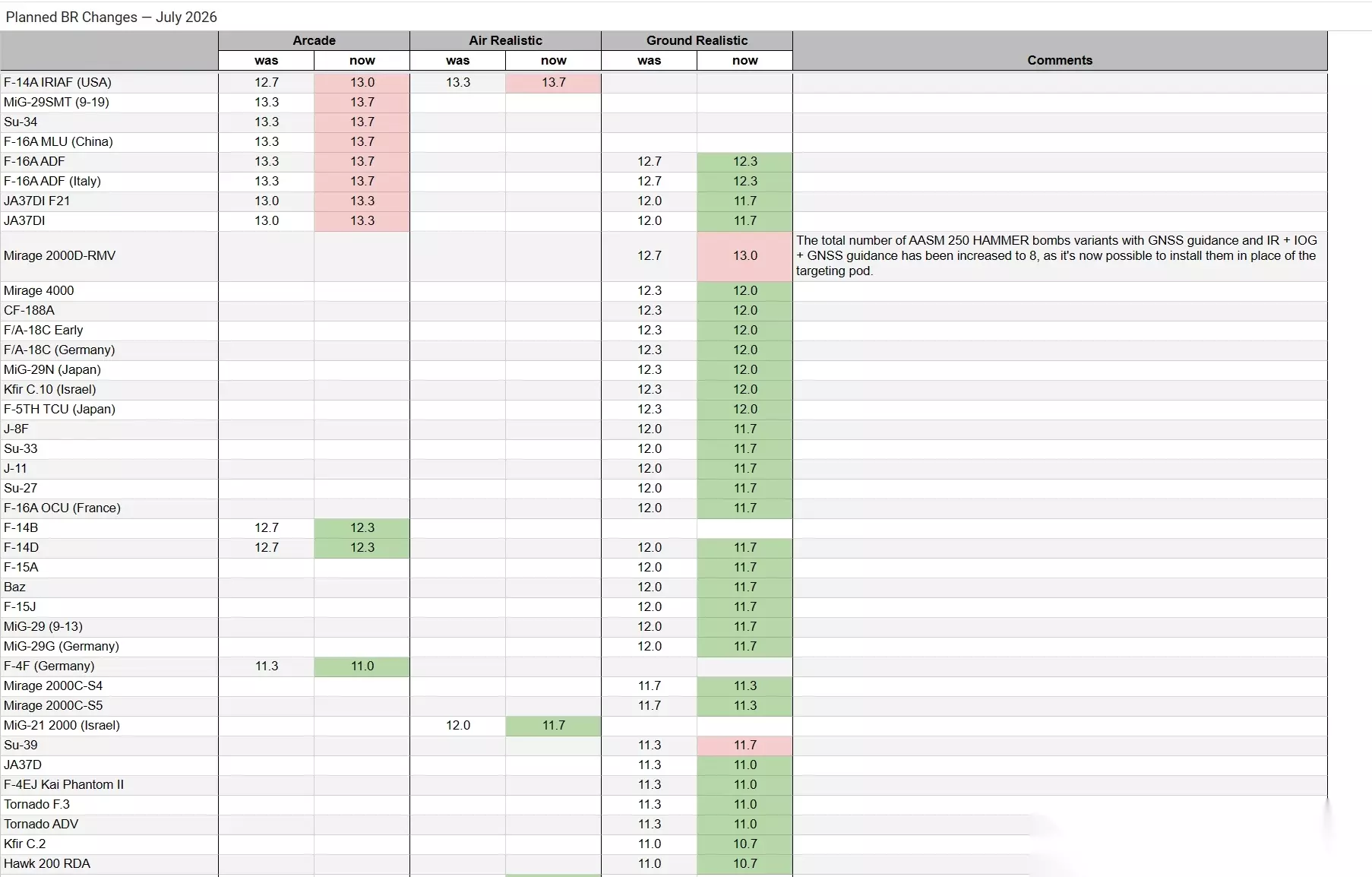Select the red 13.0 cell for Mirage 2000D-RMV
The image size is (1372, 877).
[744, 256]
